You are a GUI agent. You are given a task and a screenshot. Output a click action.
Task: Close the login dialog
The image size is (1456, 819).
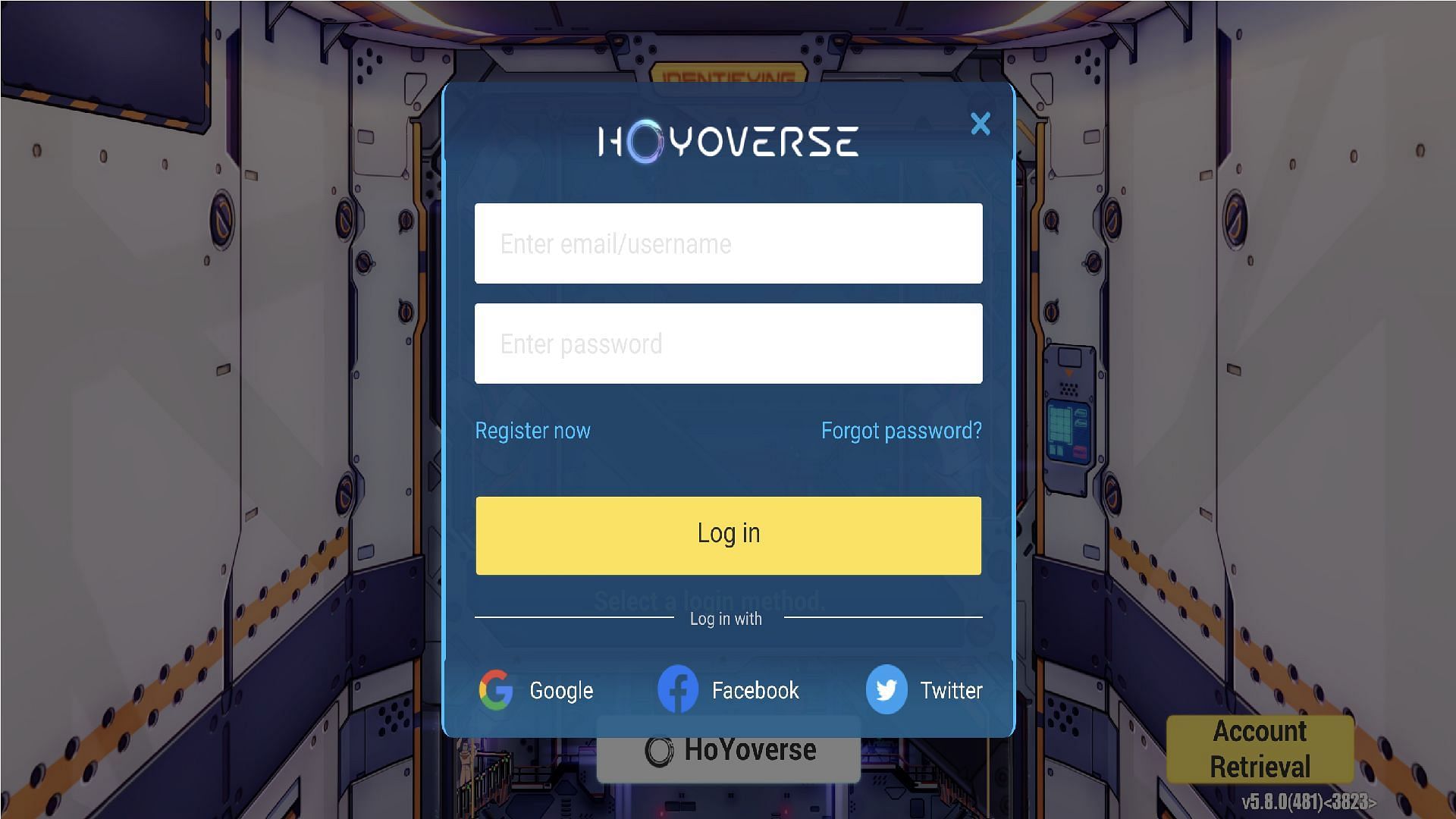point(980,122)
